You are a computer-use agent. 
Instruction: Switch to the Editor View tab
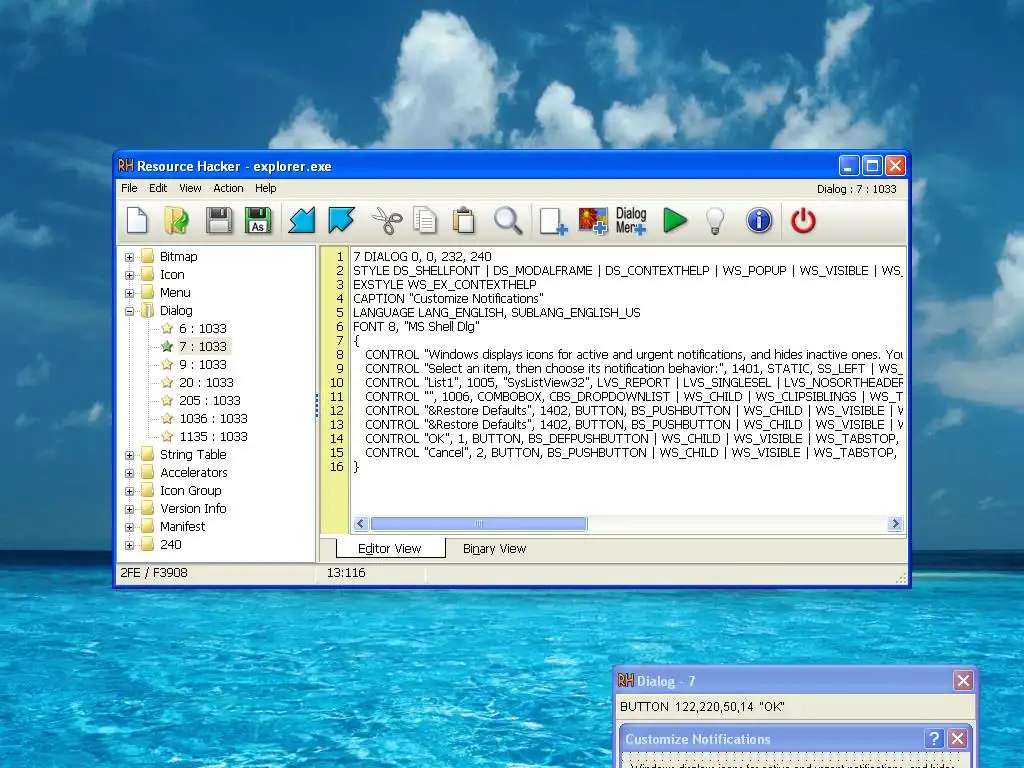[x=390, y=549]
